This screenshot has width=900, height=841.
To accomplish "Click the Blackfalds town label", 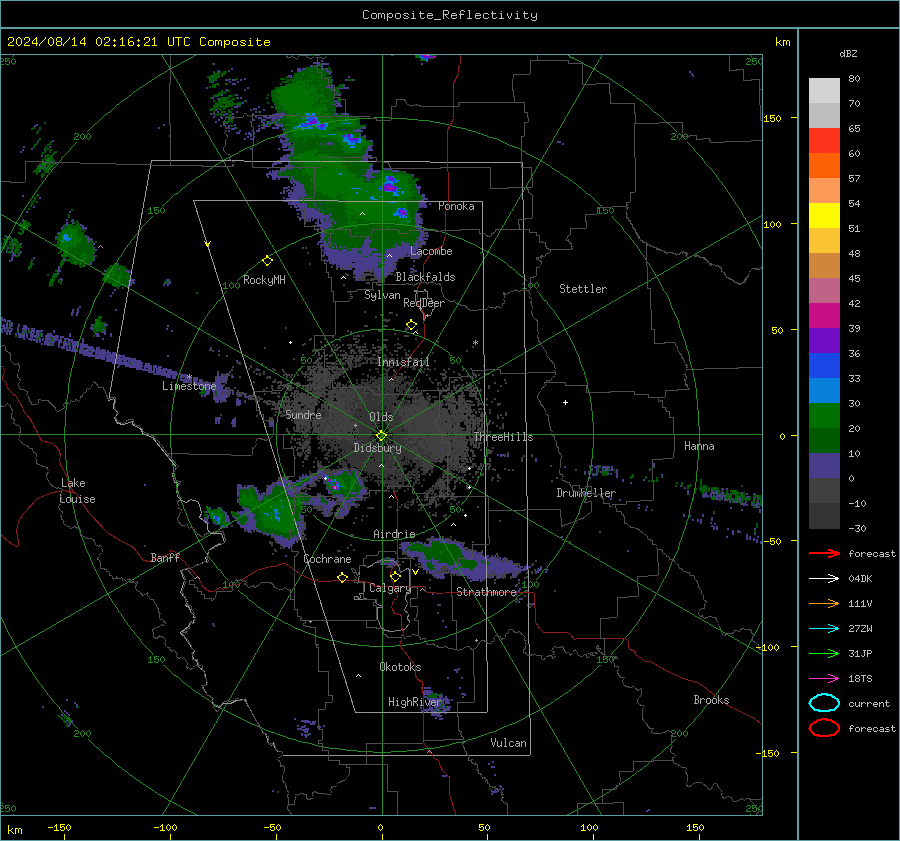I will point(425,277).
